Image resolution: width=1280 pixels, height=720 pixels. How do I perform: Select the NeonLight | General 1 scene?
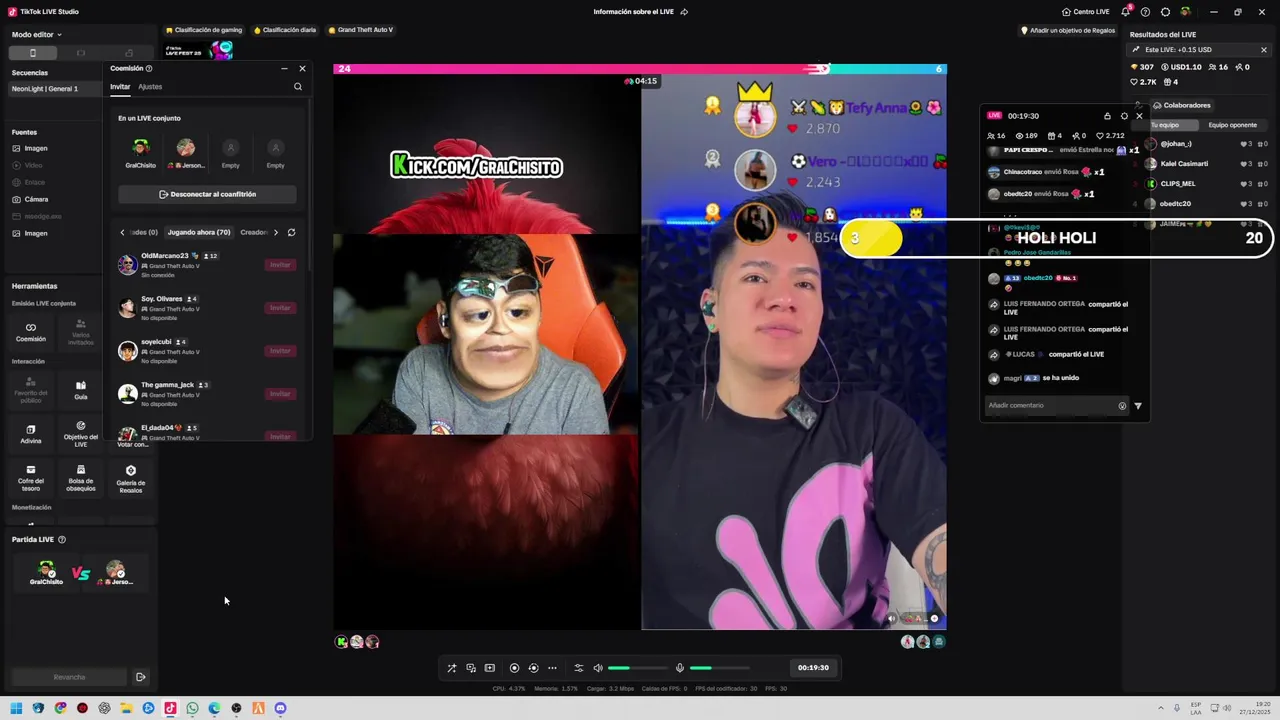tap(56, 89)
